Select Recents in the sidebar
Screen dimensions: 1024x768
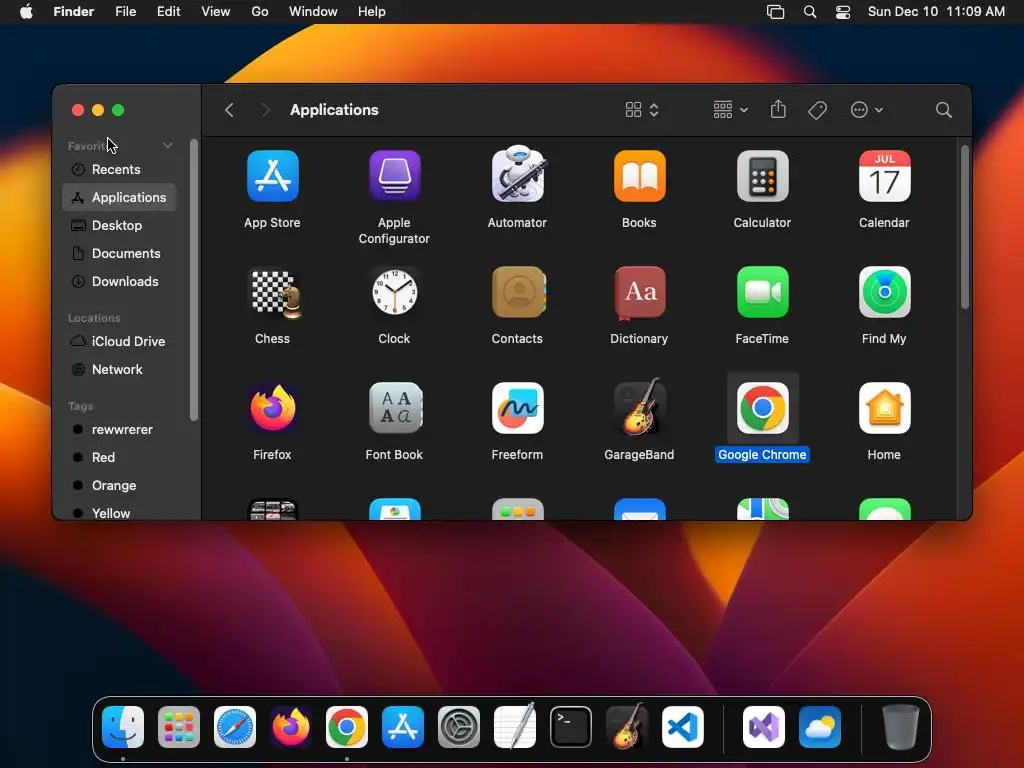tap(120, 169)
